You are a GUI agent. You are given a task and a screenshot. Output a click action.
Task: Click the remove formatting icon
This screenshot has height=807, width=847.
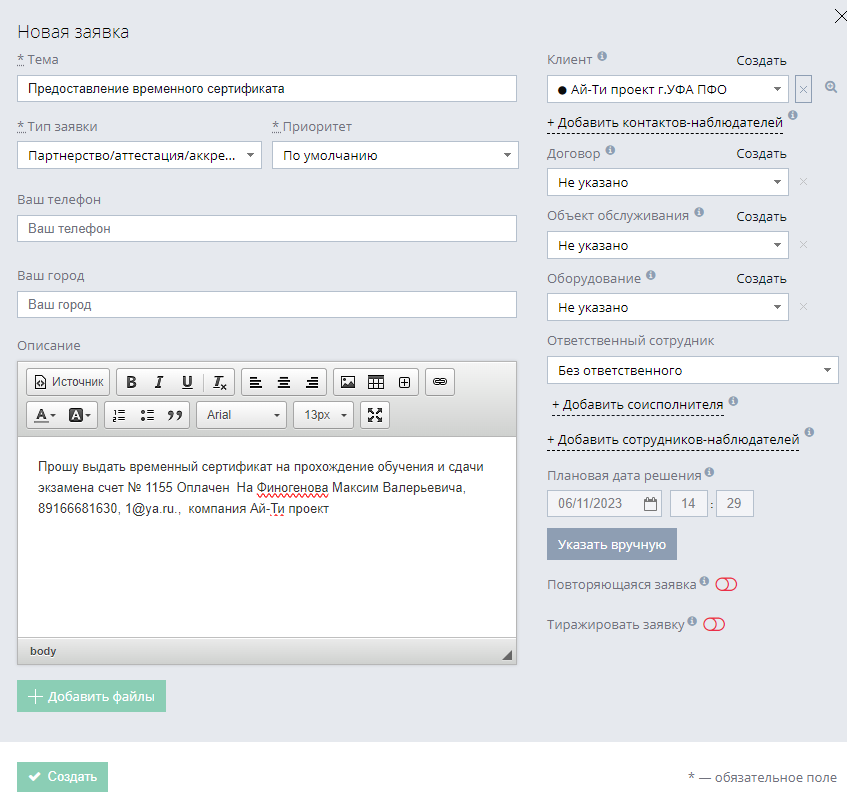(220, 382)
